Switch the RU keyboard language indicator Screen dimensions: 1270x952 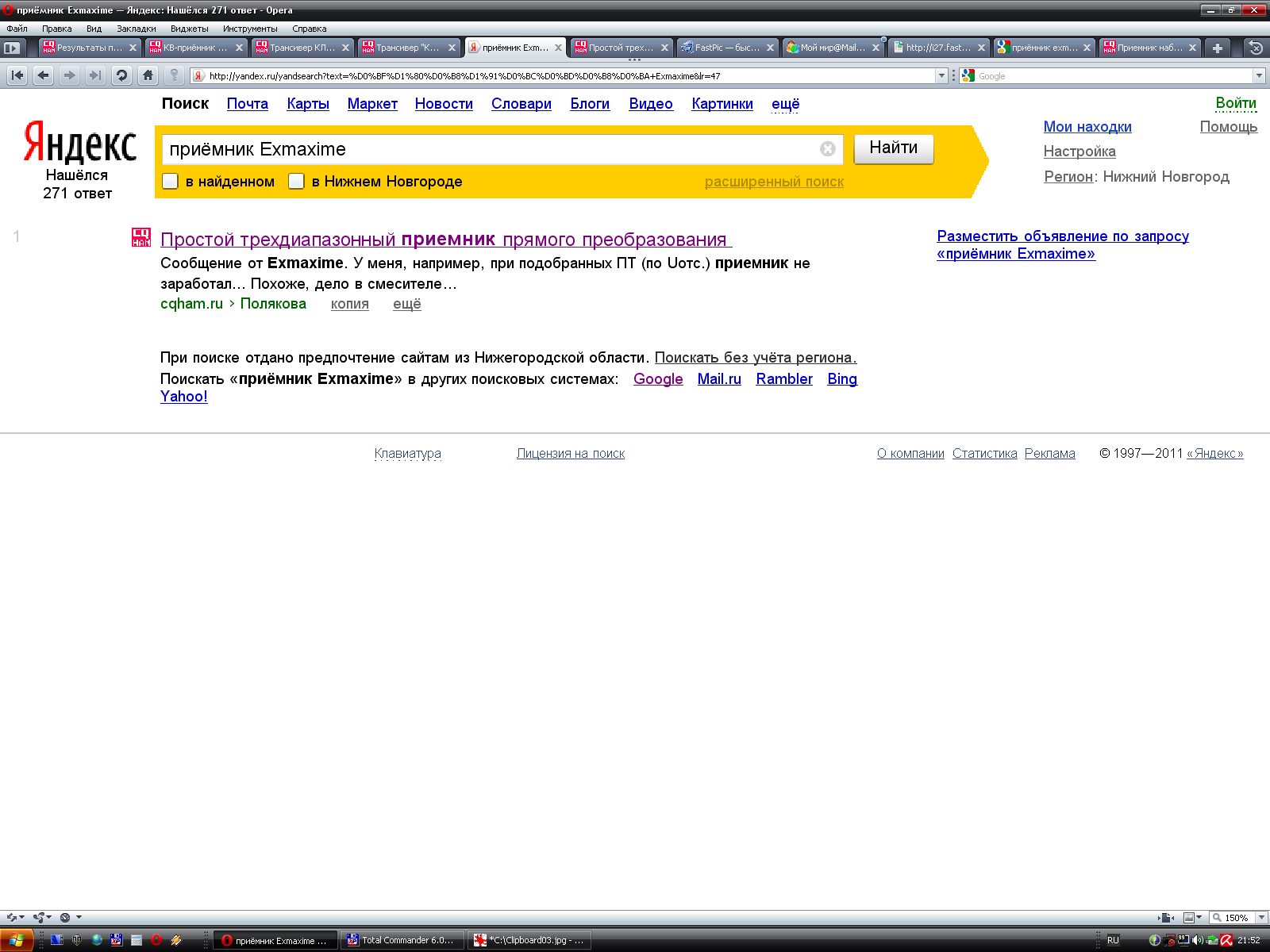[1113, 940]
